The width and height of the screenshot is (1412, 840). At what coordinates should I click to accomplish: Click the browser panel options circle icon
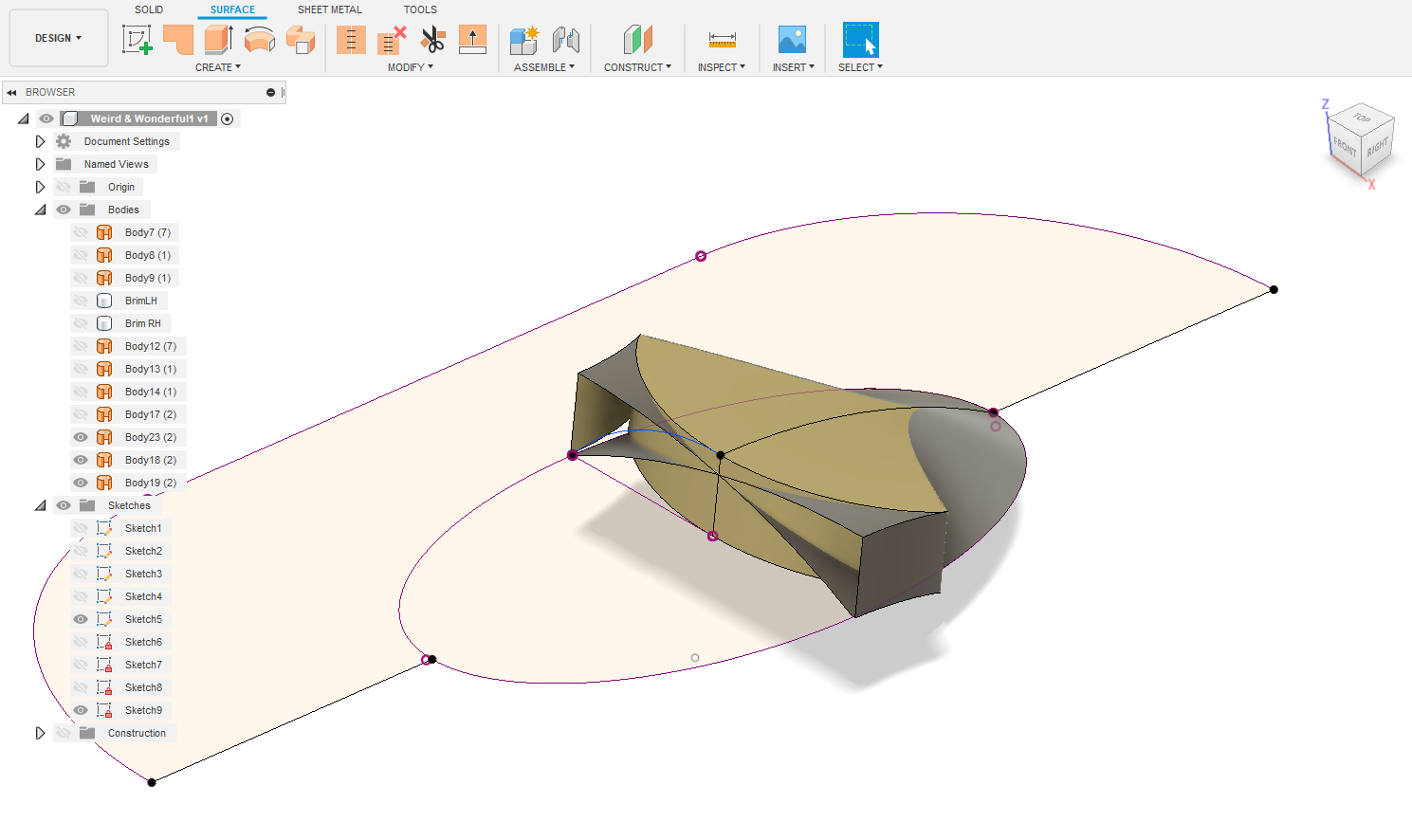270,92
